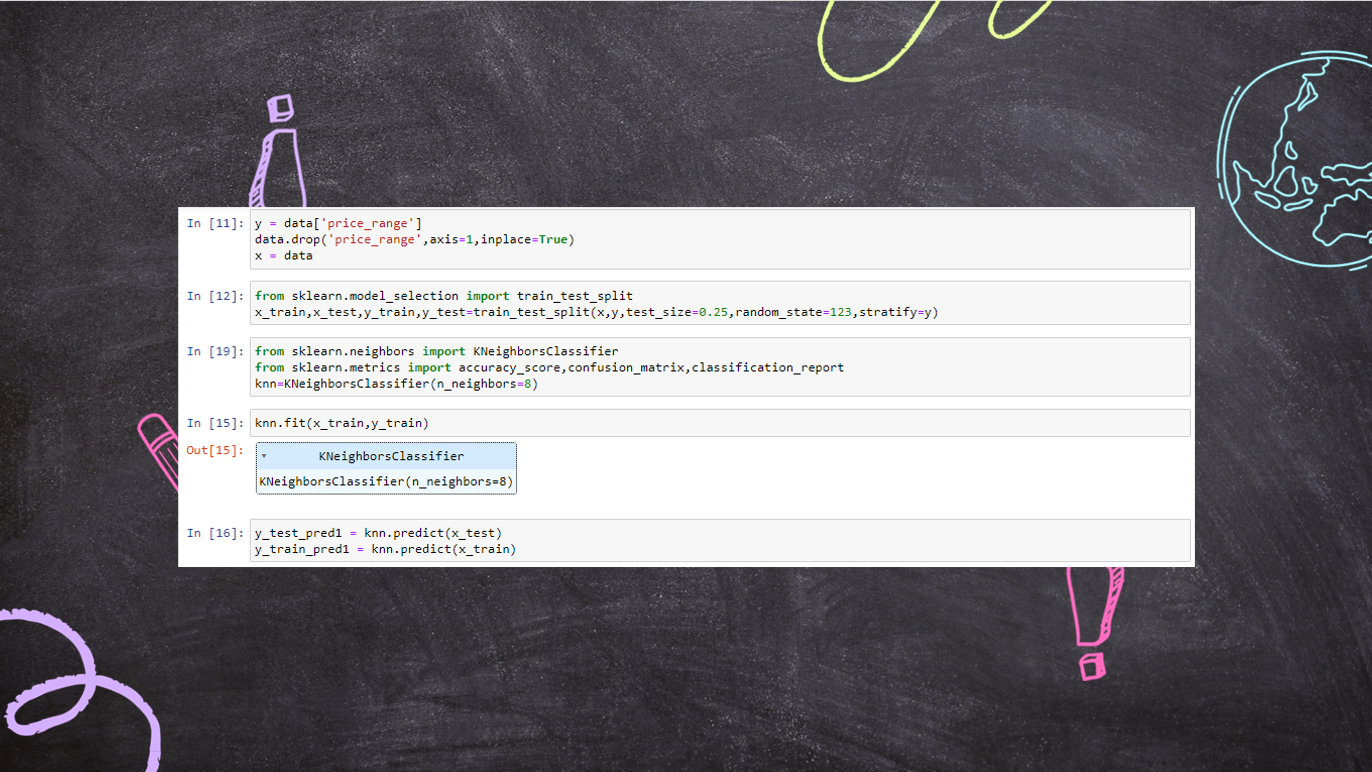
Task: Click the import train_test_split line
Action: point(444,295)
